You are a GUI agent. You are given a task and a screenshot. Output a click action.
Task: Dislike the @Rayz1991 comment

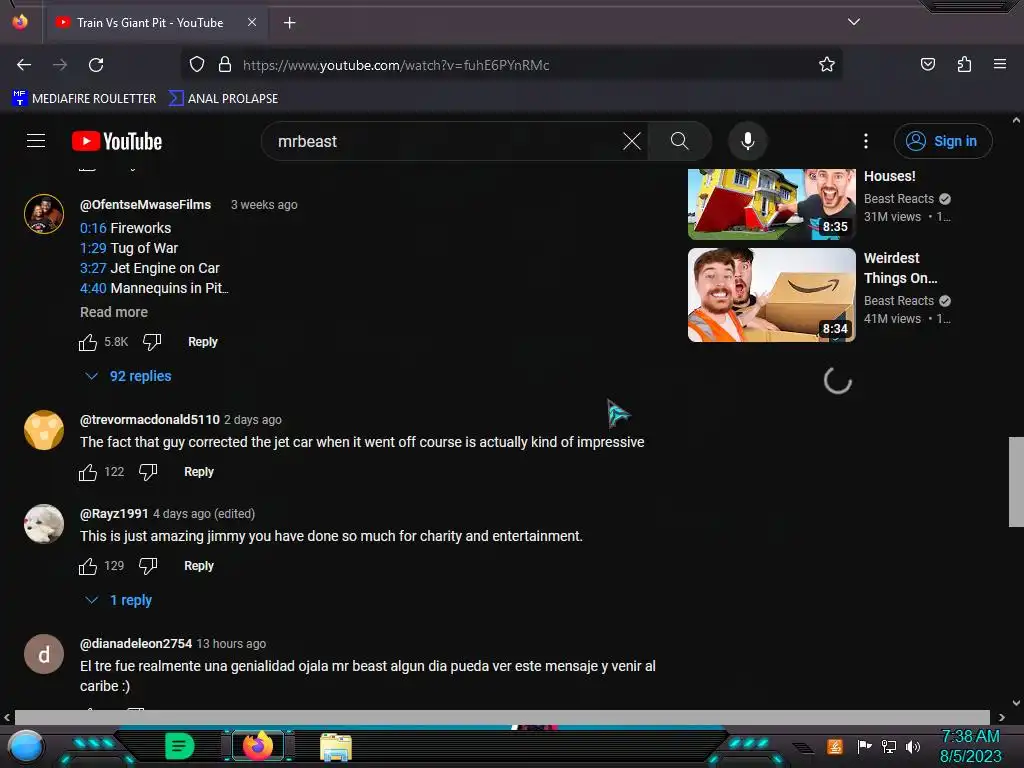pyautogui.click(x=148, y=566)
